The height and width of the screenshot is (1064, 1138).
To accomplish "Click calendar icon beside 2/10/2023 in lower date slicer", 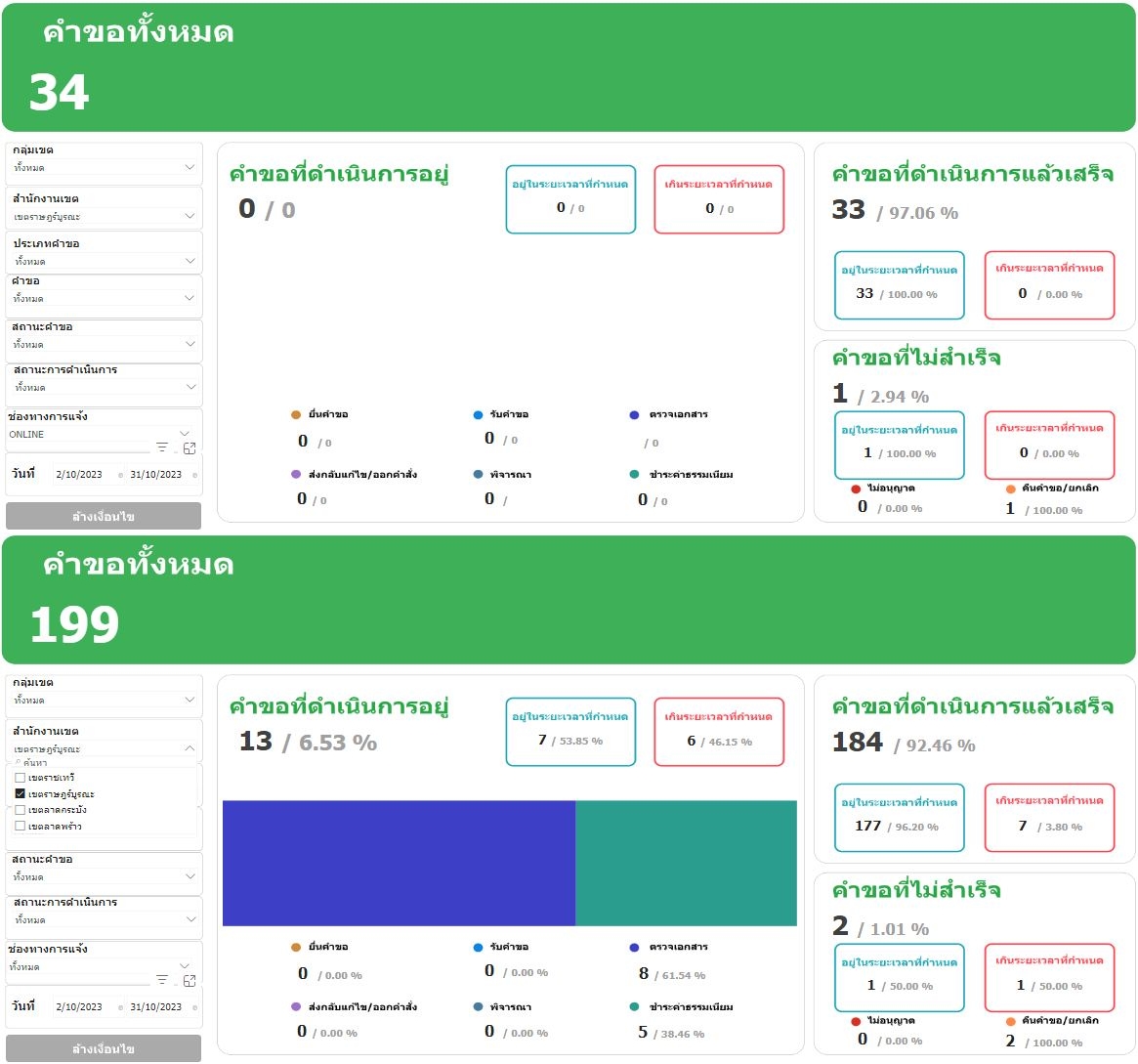I will tap(120, 1007).
